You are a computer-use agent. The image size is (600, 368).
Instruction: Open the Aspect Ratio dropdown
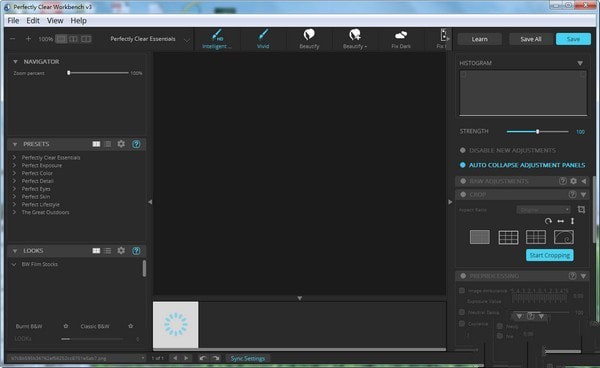click(x=543, y=210)
